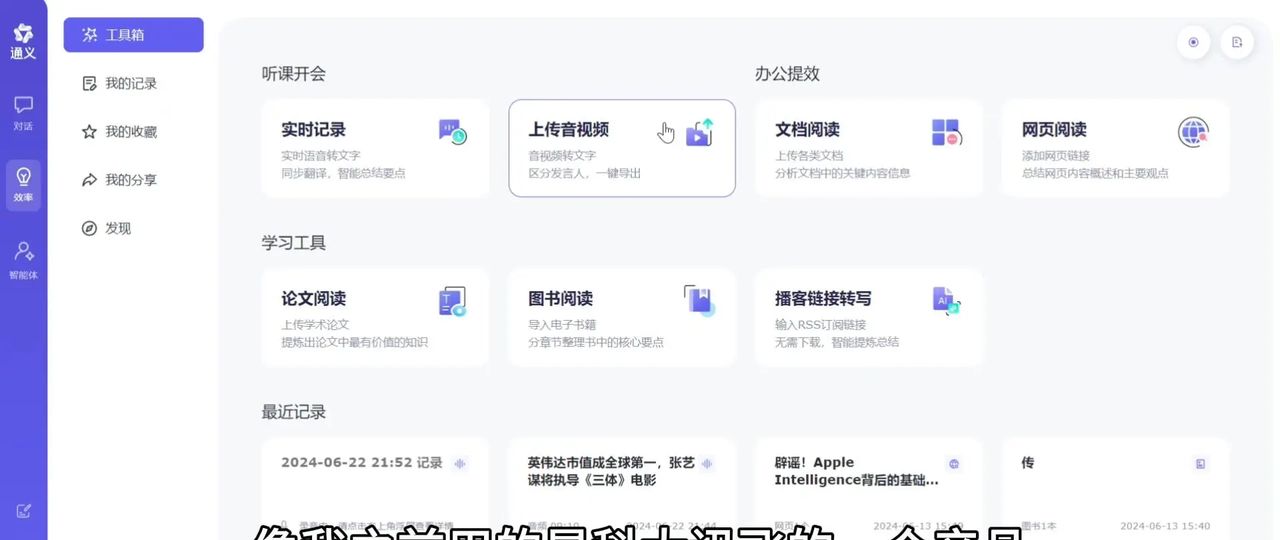Click 总结网页内容概述和主要观点 text
This screenshot has width=1280, height=540.
coord(1095,173)
